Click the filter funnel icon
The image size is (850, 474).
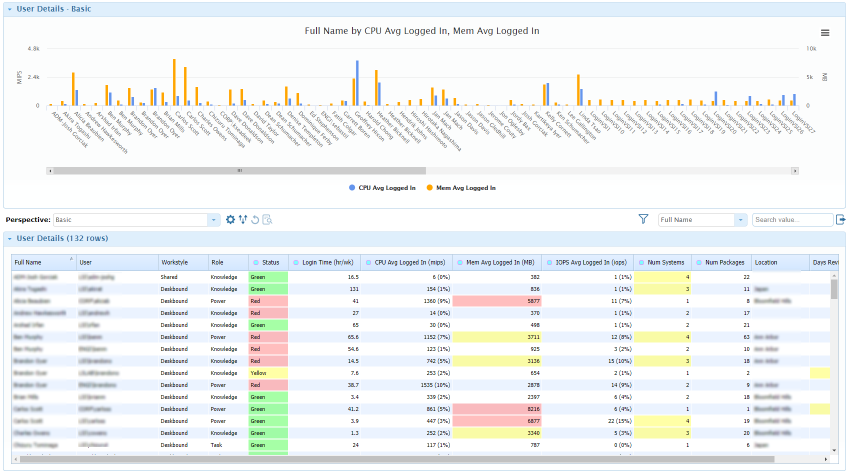643,219
